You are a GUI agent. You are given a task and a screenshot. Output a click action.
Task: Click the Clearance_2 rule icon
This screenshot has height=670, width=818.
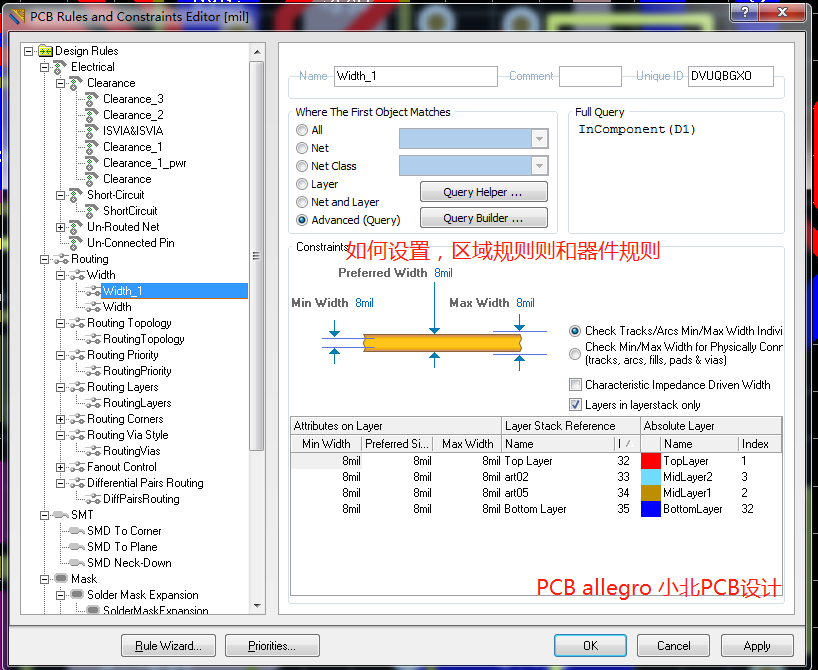pos(92,115)
